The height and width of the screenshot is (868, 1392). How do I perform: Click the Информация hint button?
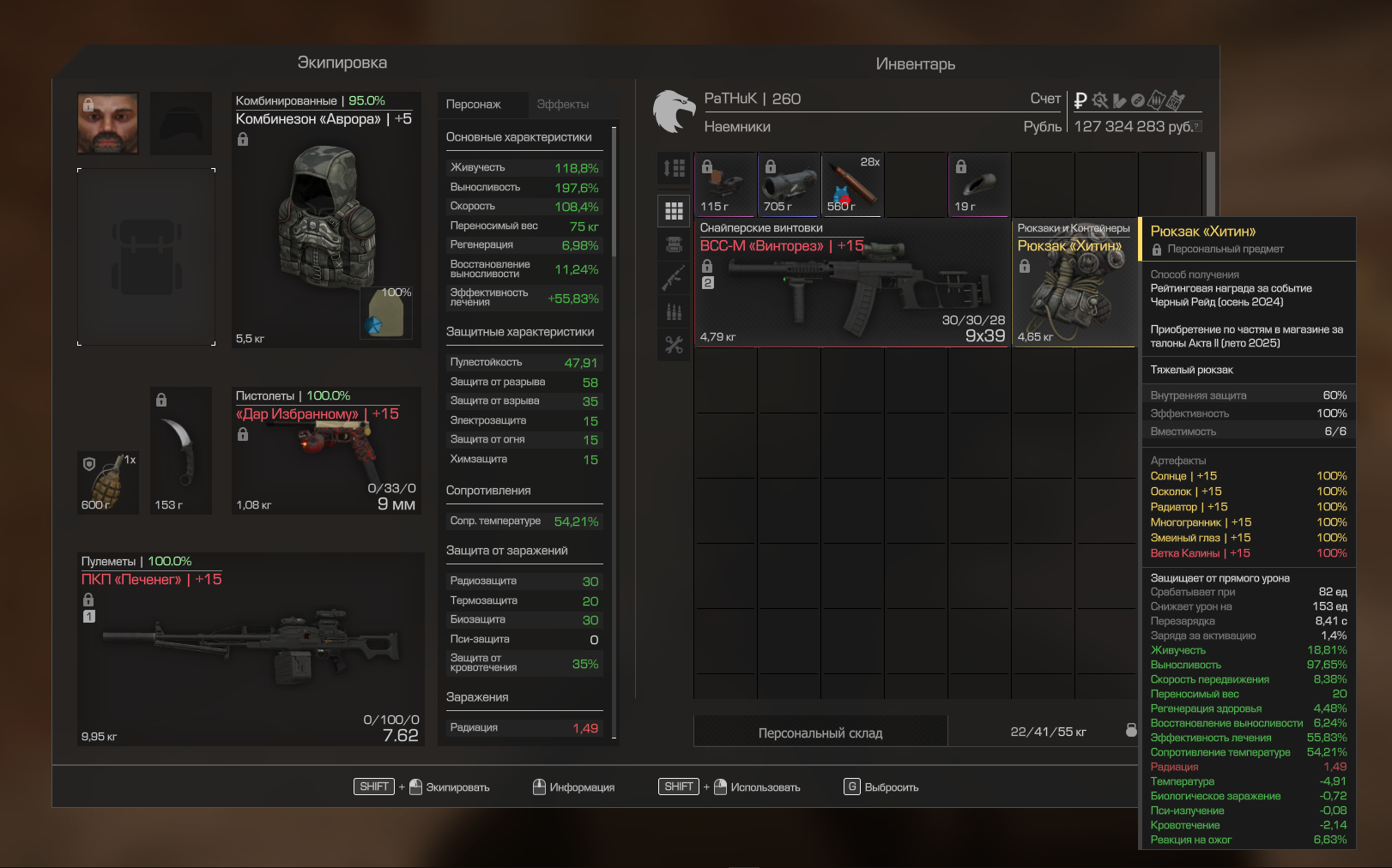tap(574, 787)
